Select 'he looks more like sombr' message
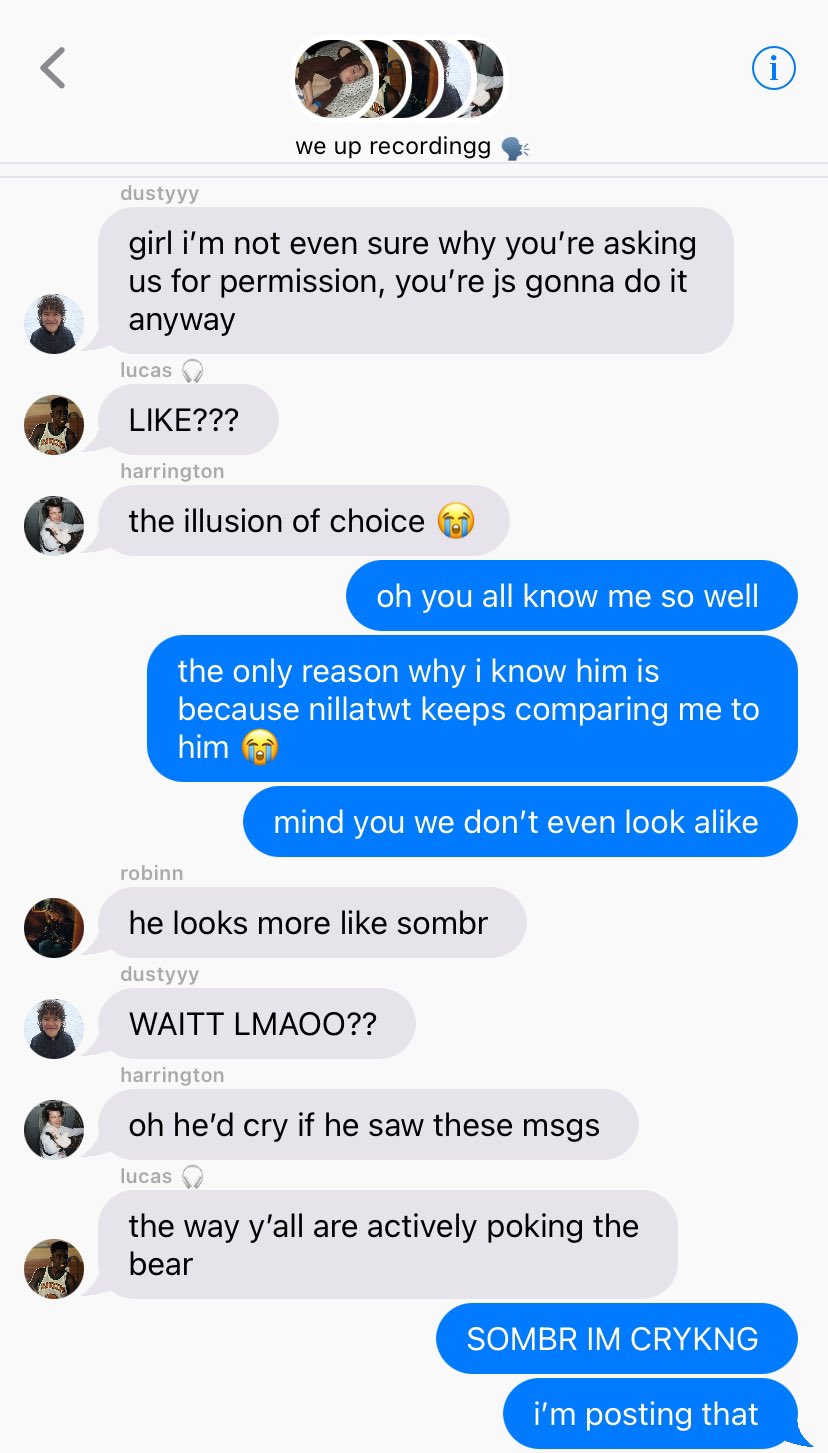Viewport: 828px width, 1453px height. click(x=311, y=923)
